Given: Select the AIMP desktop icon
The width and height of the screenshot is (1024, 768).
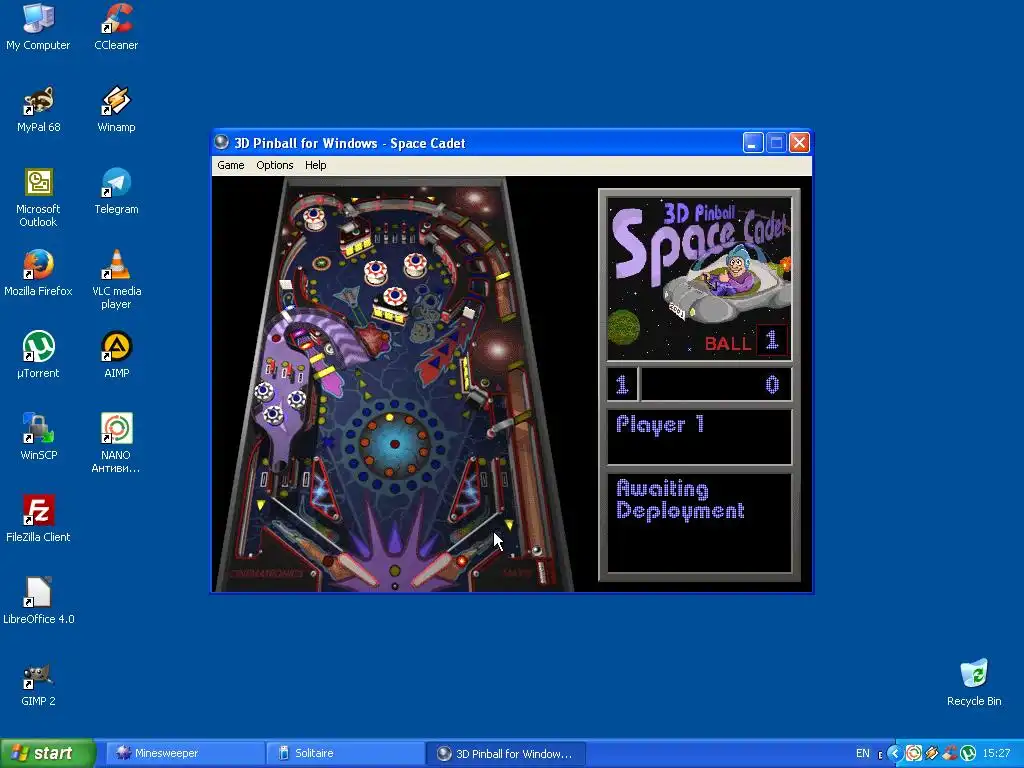Looking at the screenshot, I should coord(116,355).
